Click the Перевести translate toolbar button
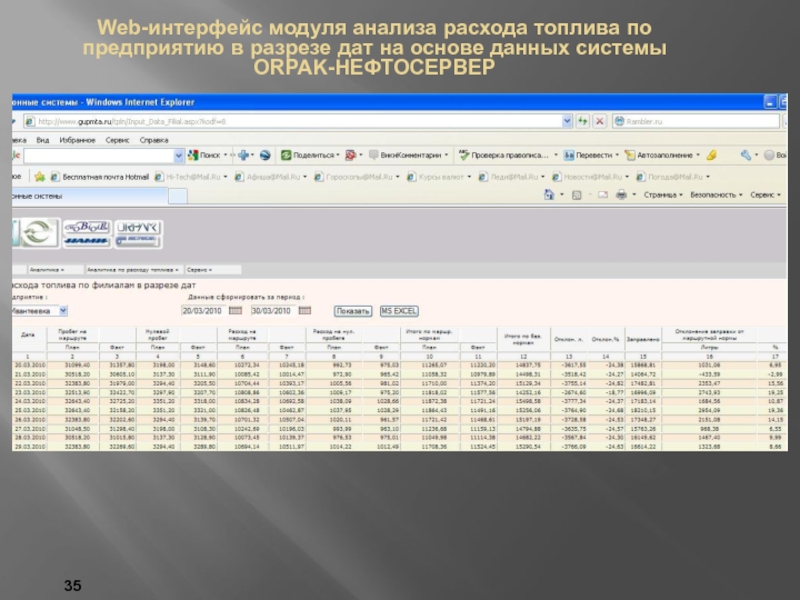 point(592,156)
